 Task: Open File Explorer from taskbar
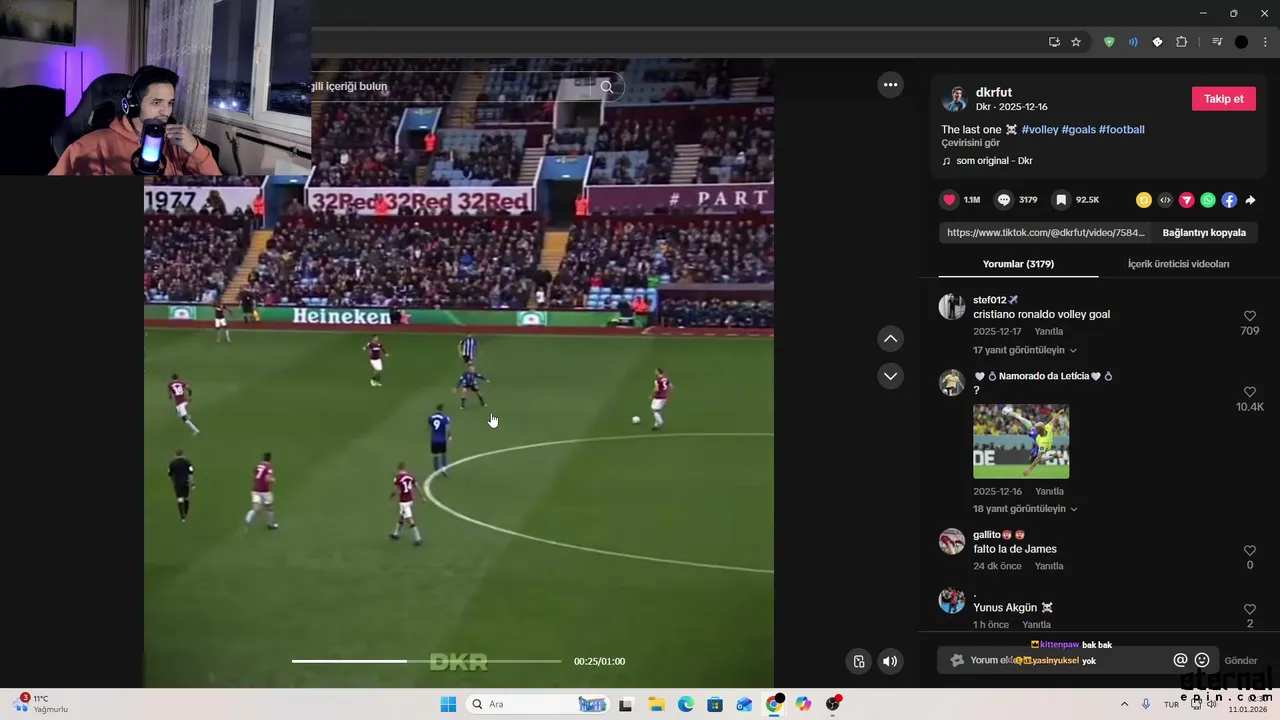click(656, 704)
